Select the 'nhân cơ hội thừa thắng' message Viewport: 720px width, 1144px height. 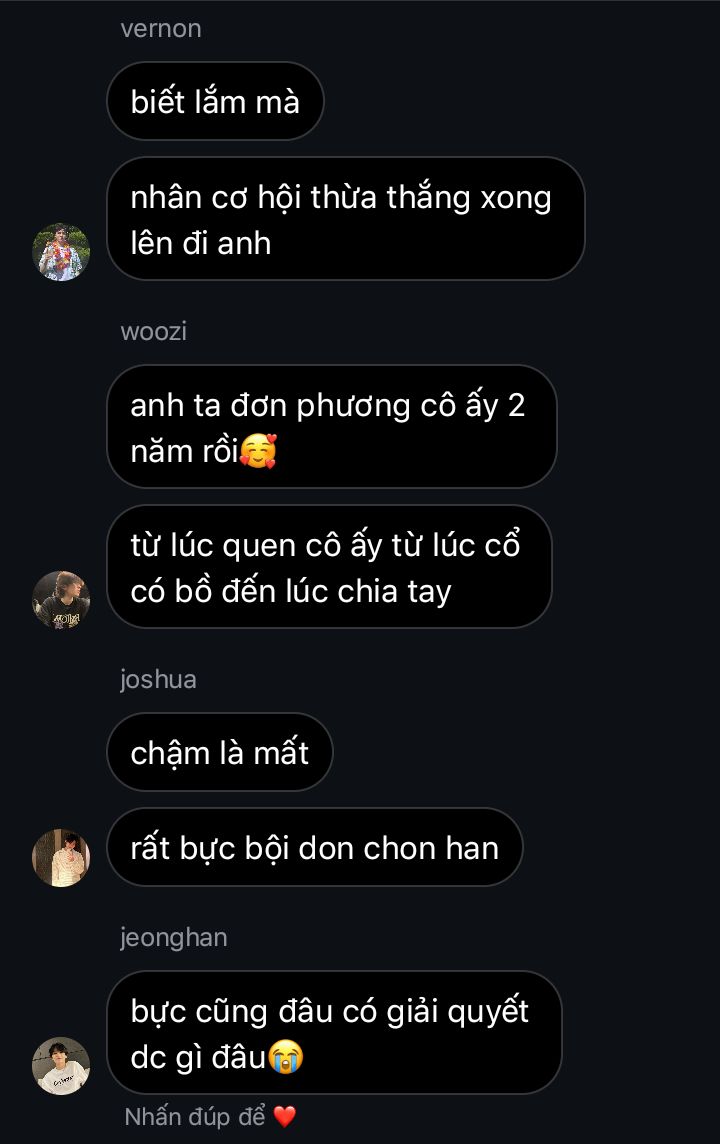coord(346,219)
